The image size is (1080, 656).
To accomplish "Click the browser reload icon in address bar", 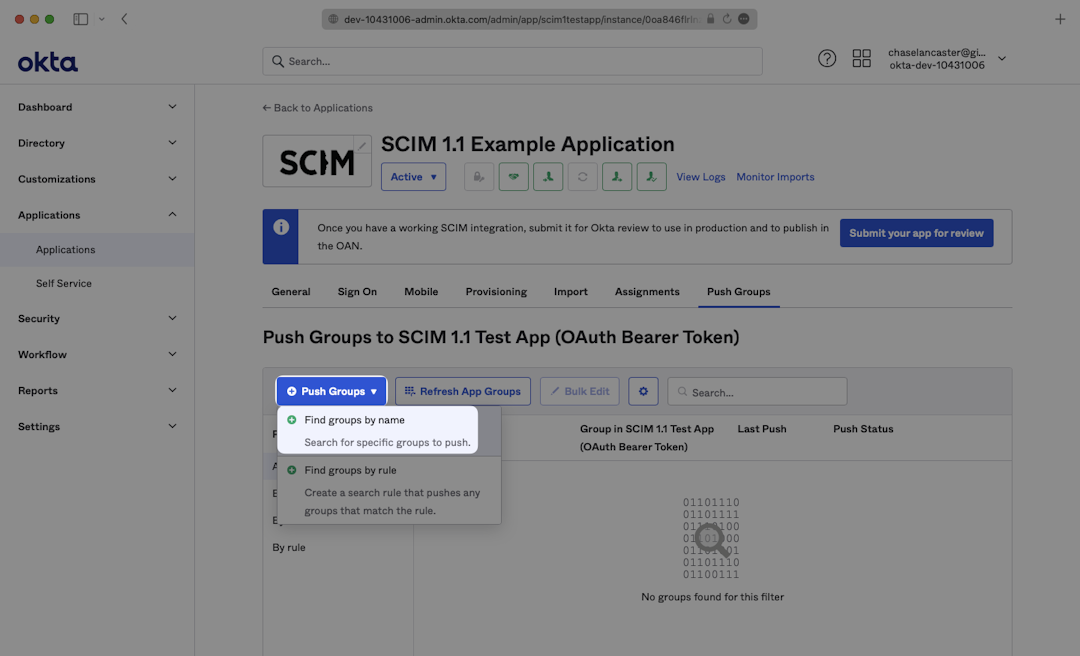I will [727, 19].
